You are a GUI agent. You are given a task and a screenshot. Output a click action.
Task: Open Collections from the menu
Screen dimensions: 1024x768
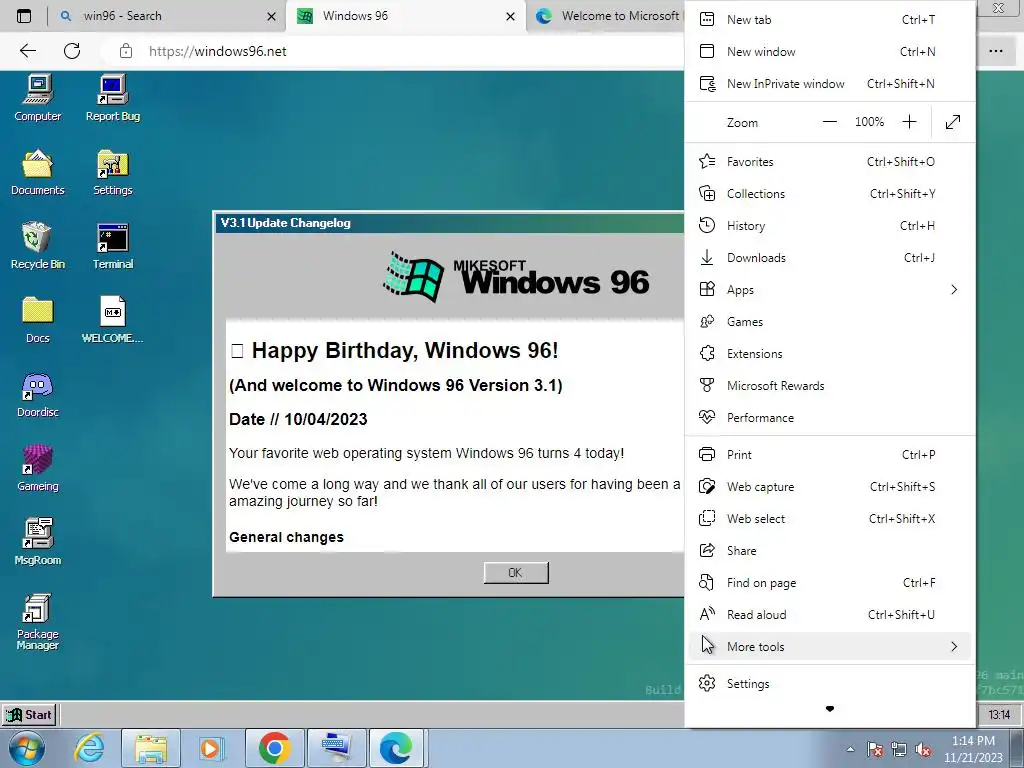pyautogui.click(x=830, y=193)
